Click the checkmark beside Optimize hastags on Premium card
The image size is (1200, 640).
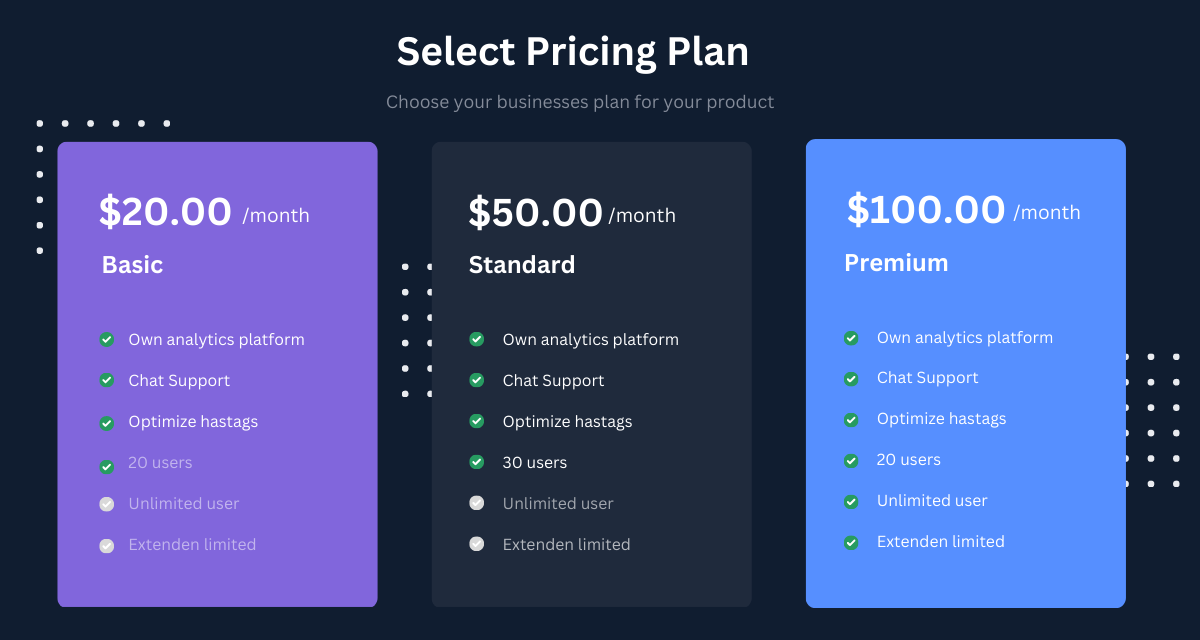point(851,419)
